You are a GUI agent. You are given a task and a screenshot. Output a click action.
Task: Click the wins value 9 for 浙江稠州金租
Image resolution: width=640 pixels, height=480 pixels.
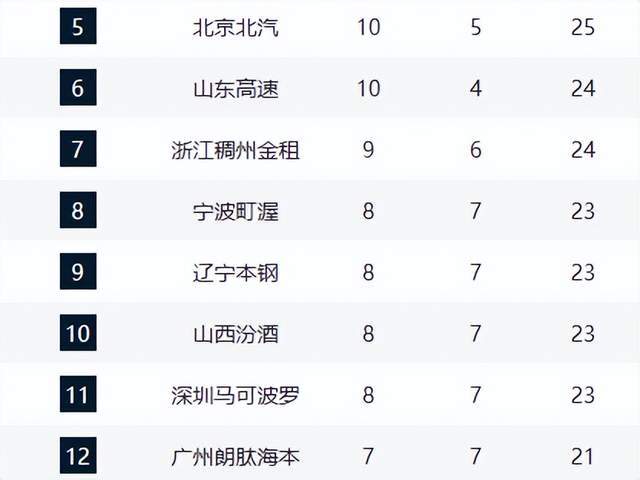[x=368, y=150]
